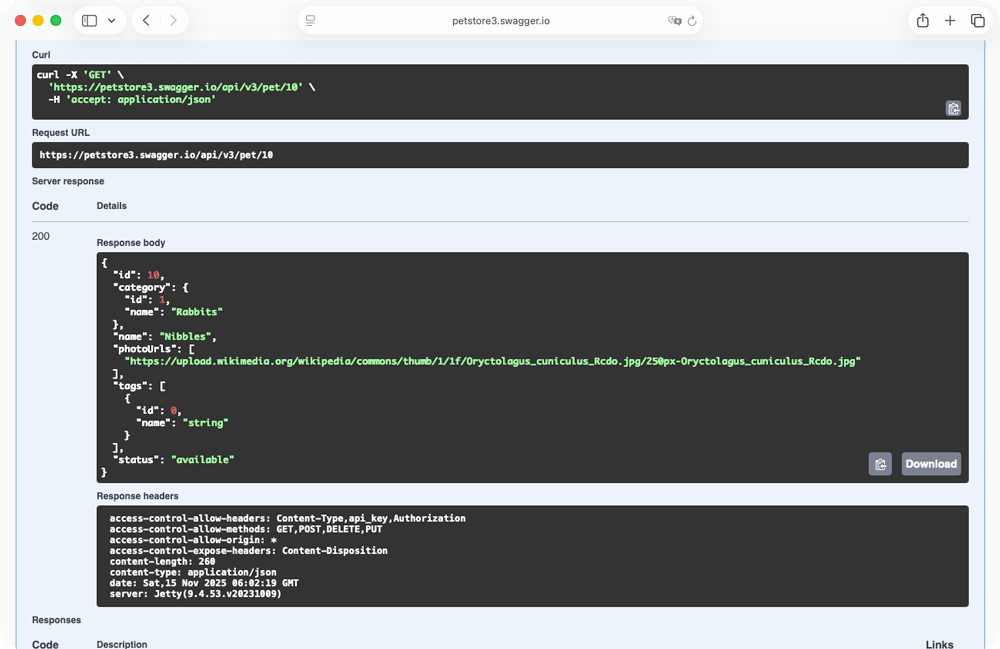Go back to the previous page
Image resolution: width=1000 pixels, height=649 pixels.
[x=146, y=21]
